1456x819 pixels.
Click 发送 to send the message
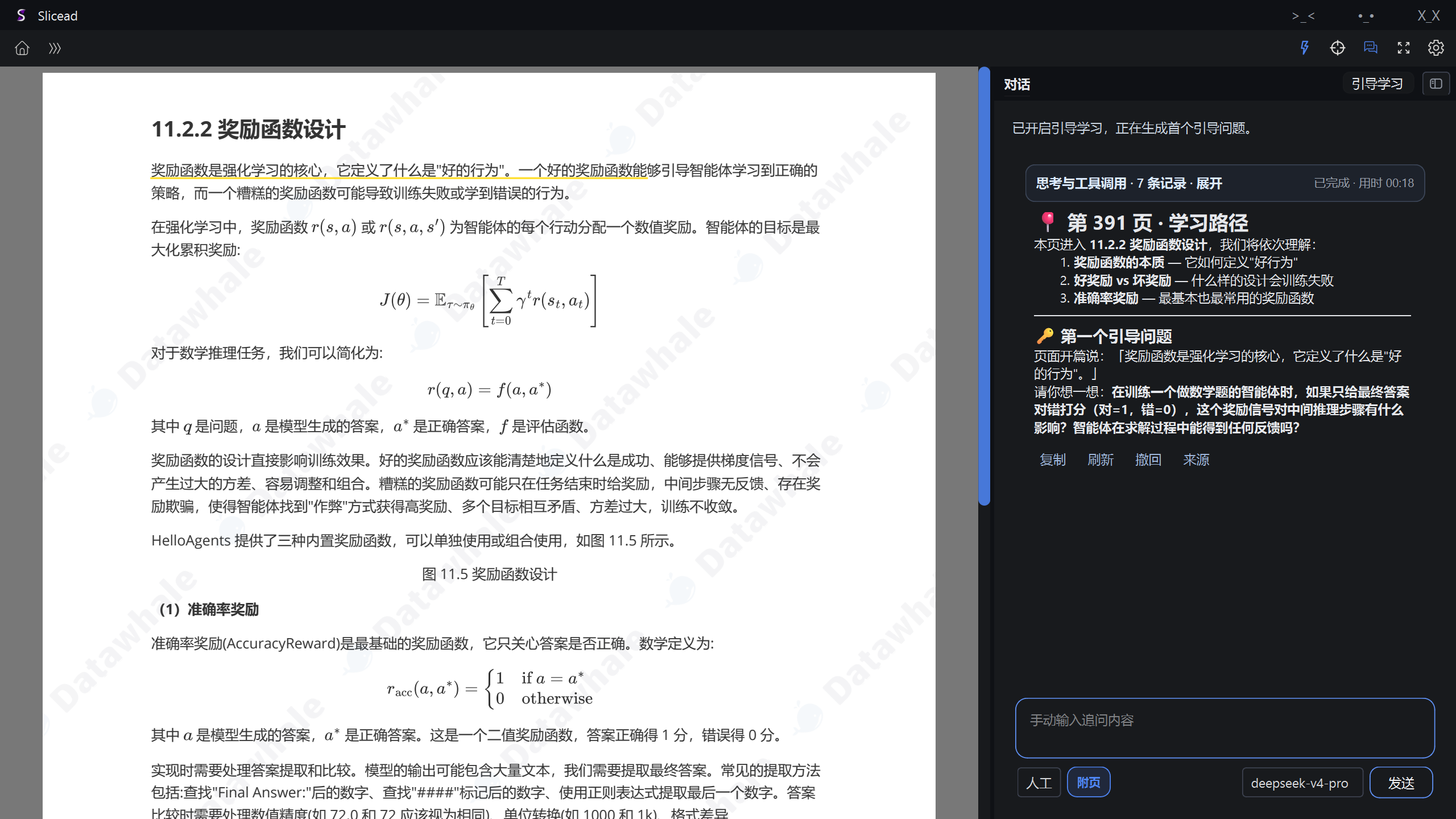(1401, 783)
